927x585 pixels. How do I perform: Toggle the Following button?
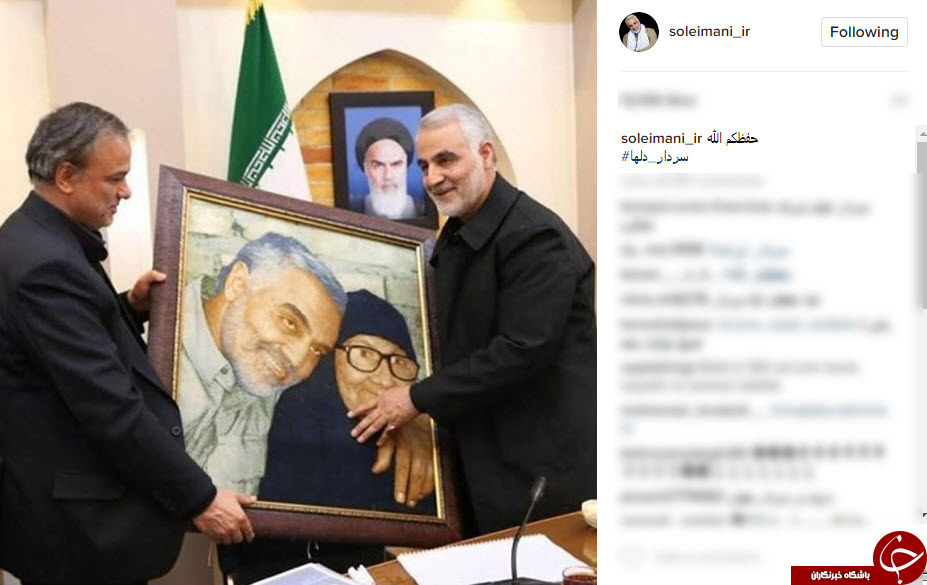pyautogui.click(x=864, y=32)
